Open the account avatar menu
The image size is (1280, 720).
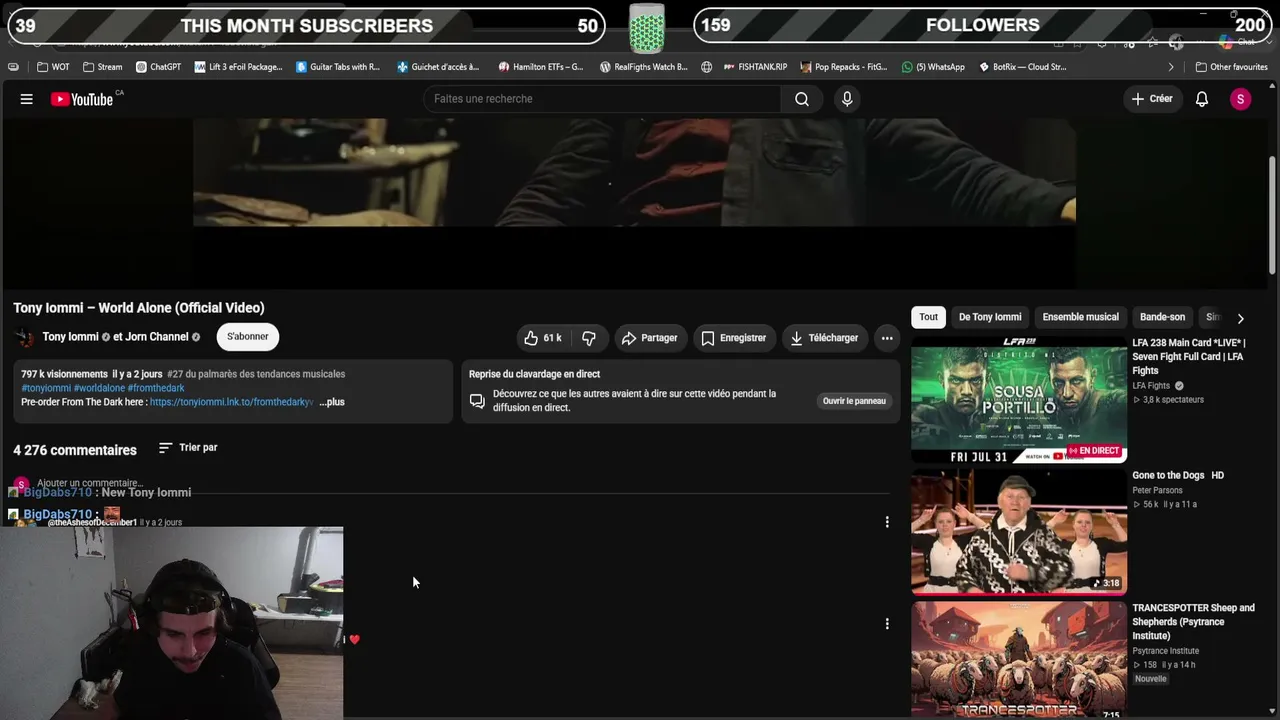pos(1240,99)
